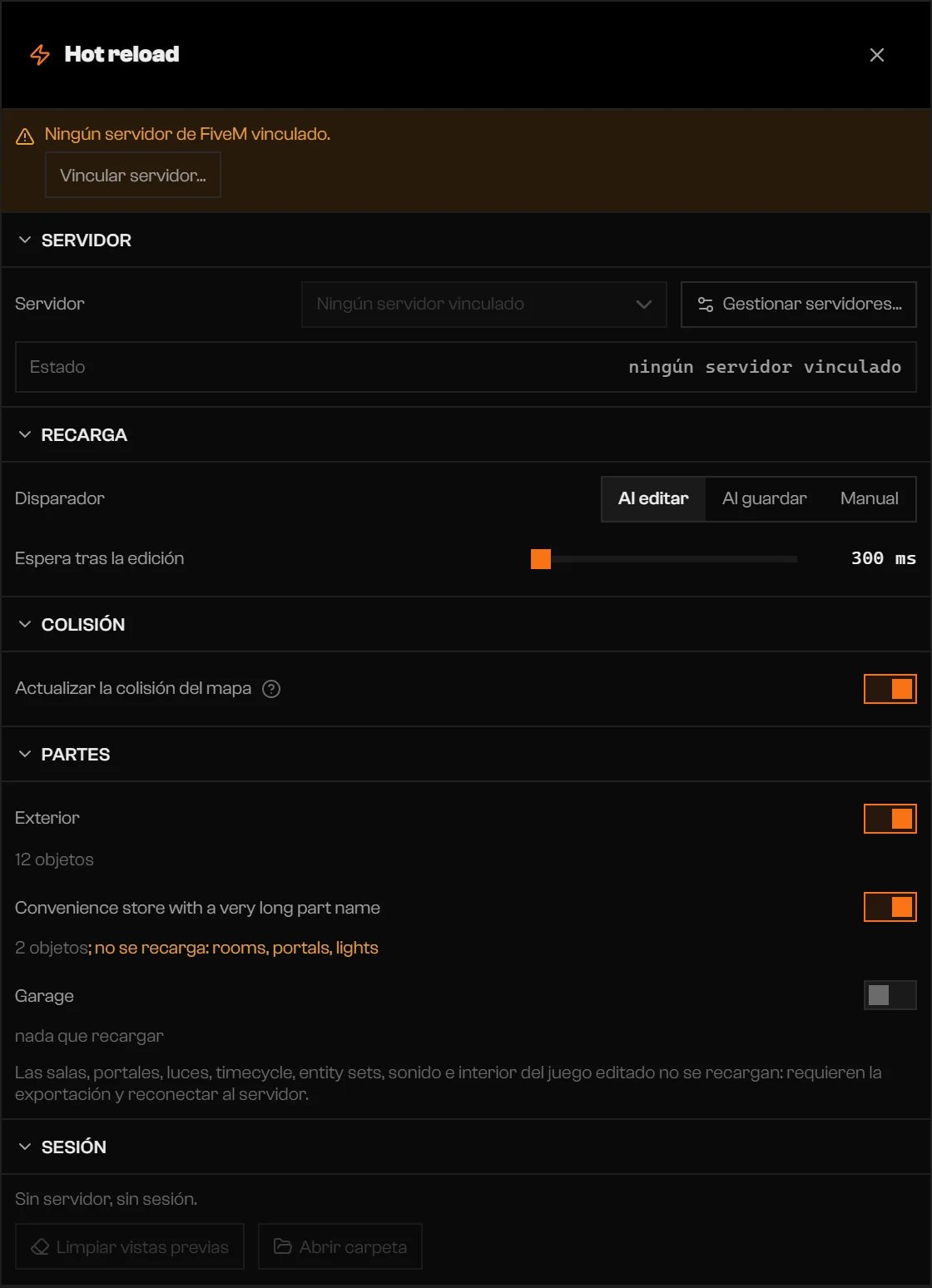Toggle Actualizar la colisión del mapa switch
This screenshot has height=1288, width=932.
pyautogui.click(x=890, y=689)
